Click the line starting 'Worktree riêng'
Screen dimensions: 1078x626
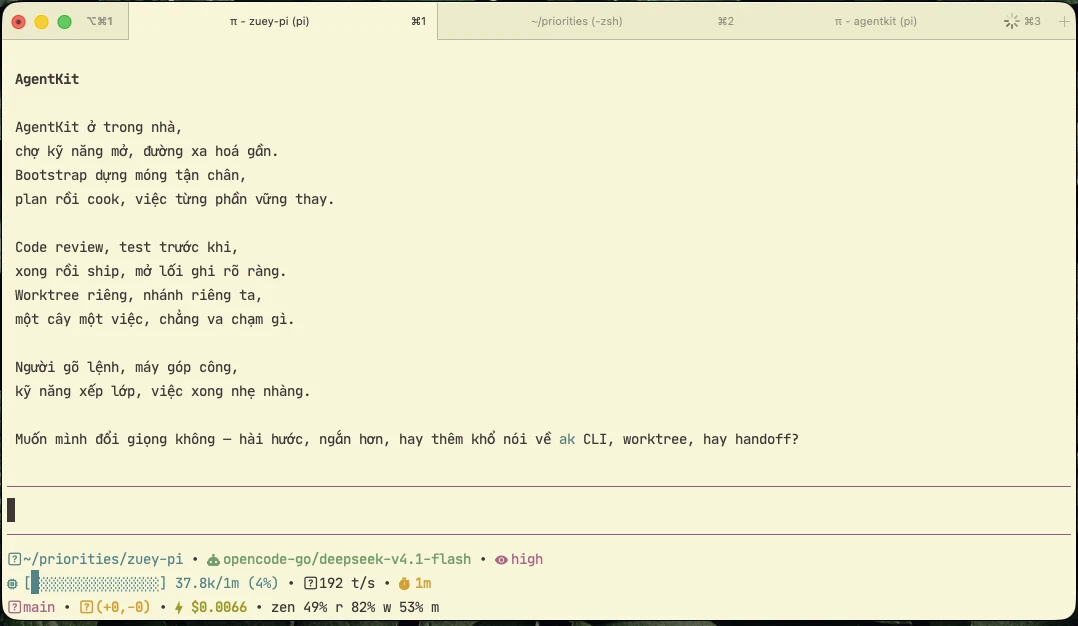click(x=138, y=295)
